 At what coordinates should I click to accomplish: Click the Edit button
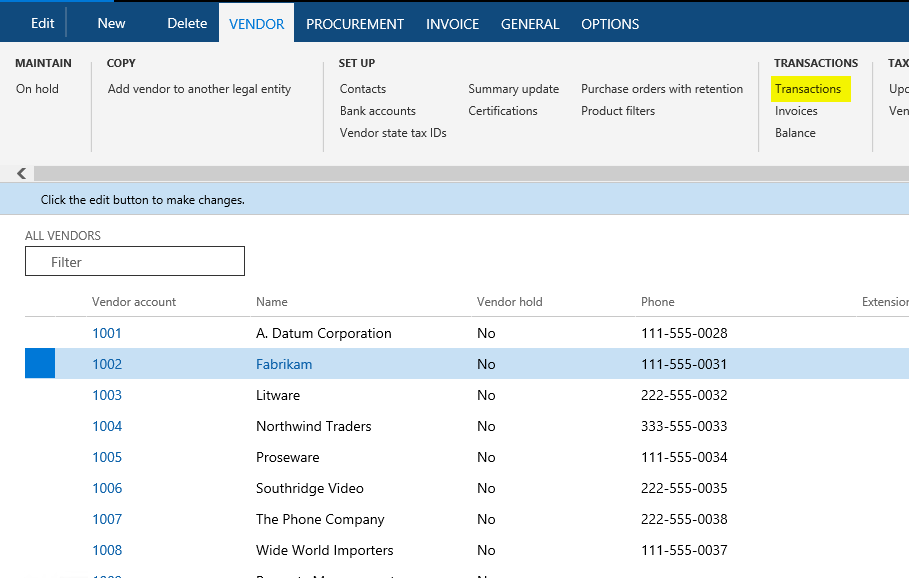click(42, 23)
